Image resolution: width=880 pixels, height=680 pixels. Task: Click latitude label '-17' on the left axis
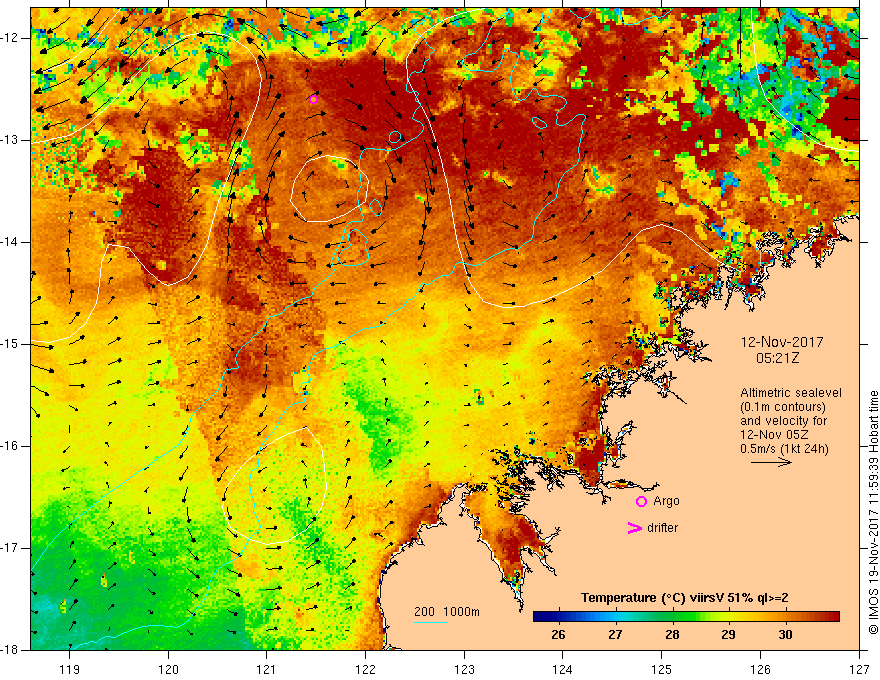pos(10,548)
